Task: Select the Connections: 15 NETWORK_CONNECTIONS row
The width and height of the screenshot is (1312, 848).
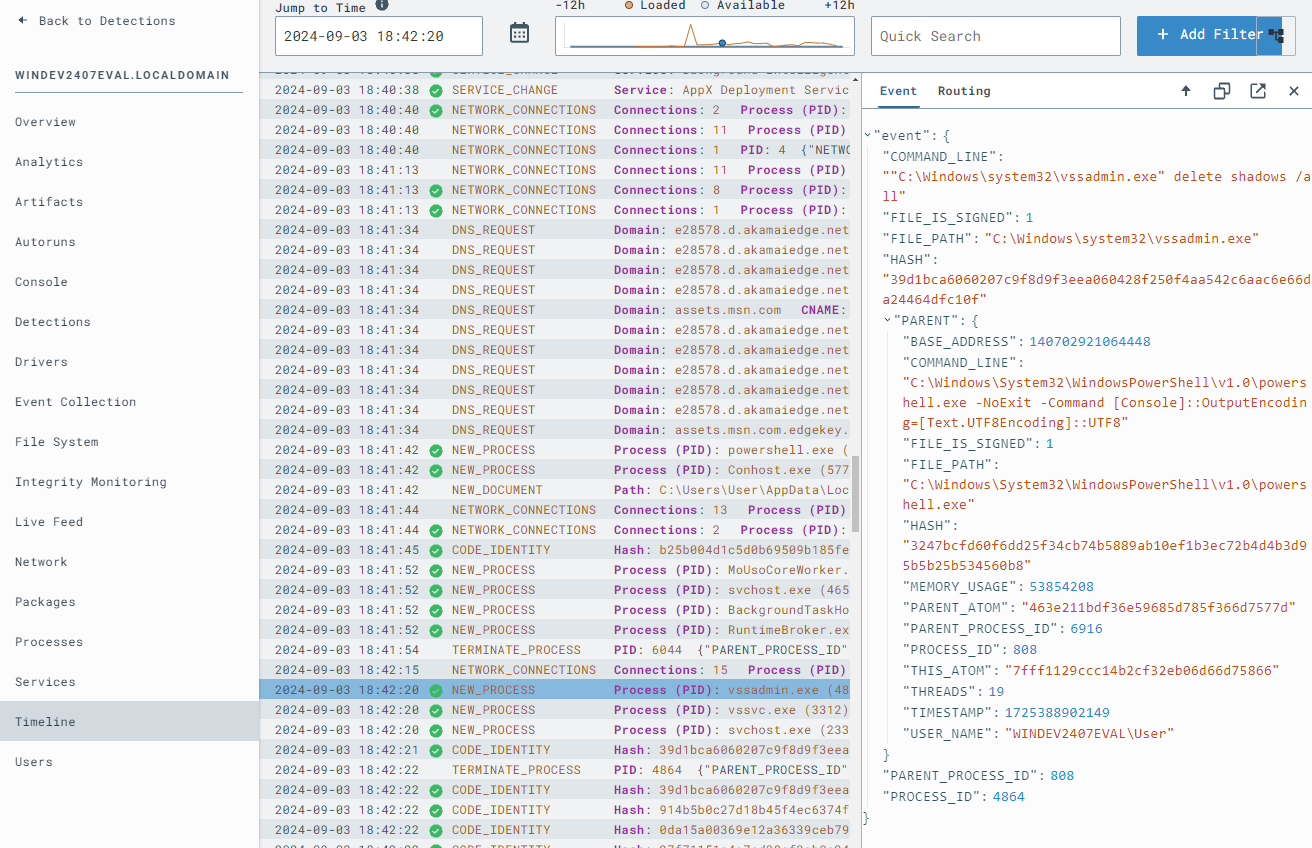Action: (554, 670)
